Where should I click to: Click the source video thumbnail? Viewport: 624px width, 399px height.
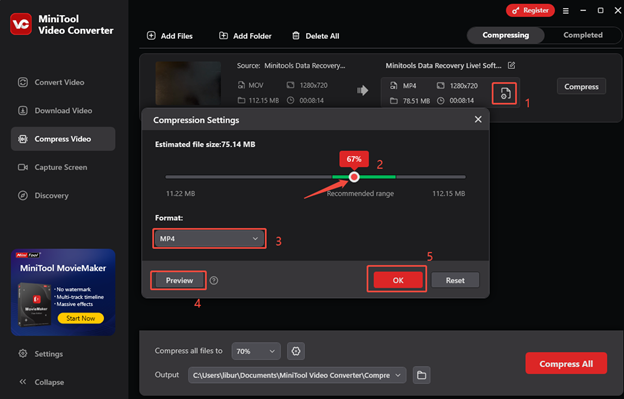pos(188,83)
